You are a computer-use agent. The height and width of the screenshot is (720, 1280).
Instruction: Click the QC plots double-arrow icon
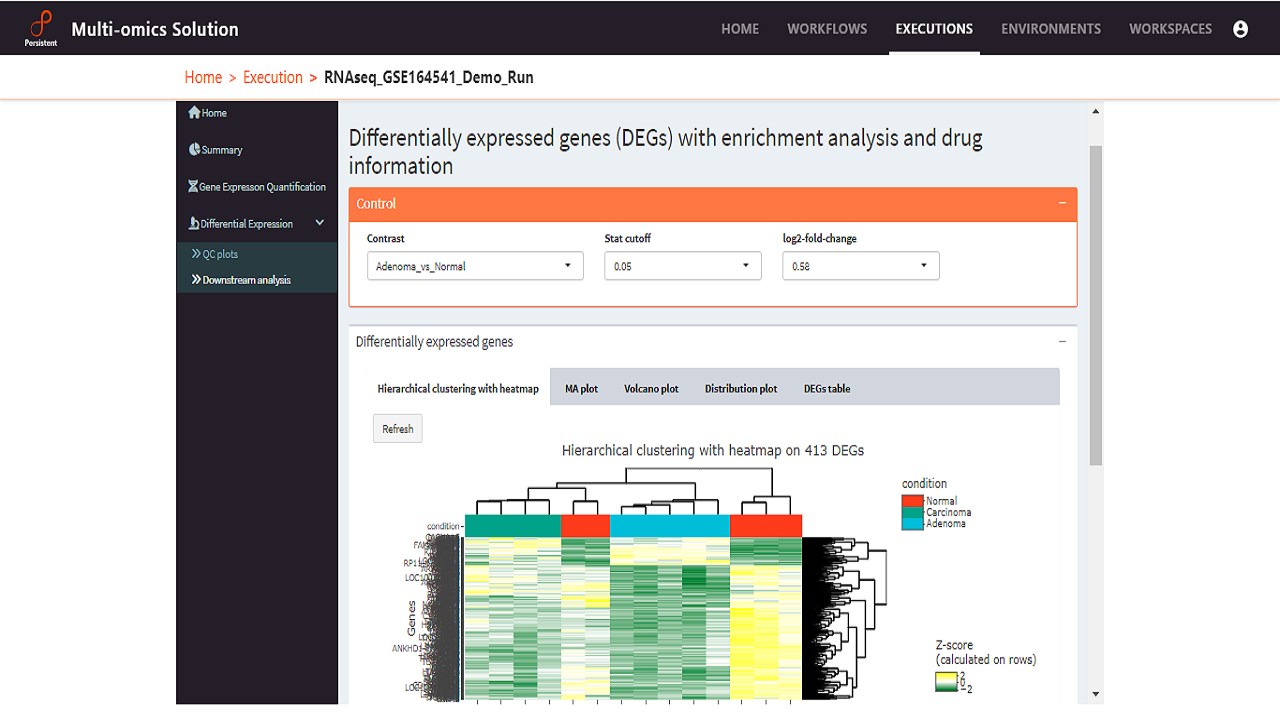point(196,254)
